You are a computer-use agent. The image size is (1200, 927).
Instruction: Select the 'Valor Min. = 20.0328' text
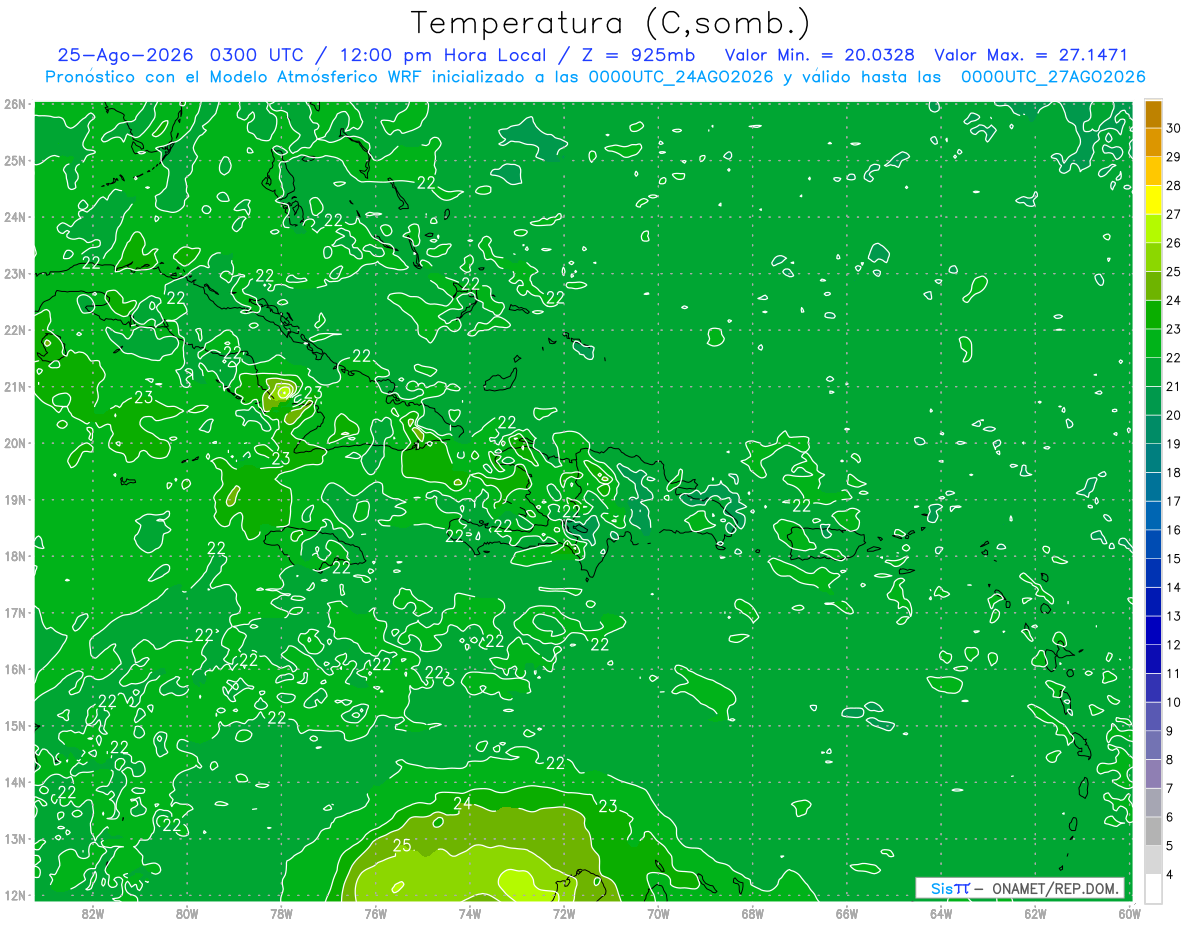[818, 55]
